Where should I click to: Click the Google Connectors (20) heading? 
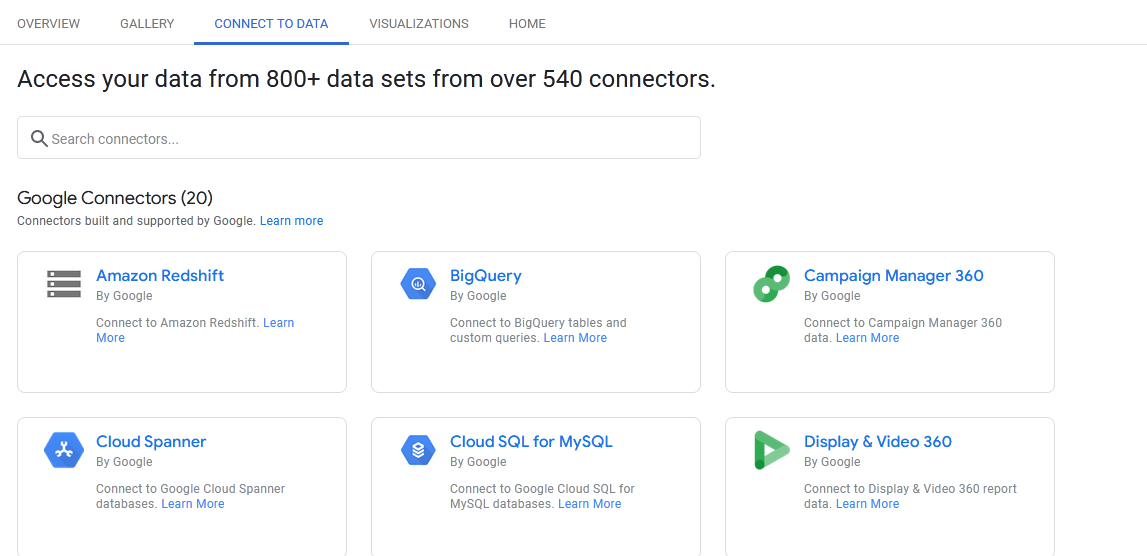115,198
